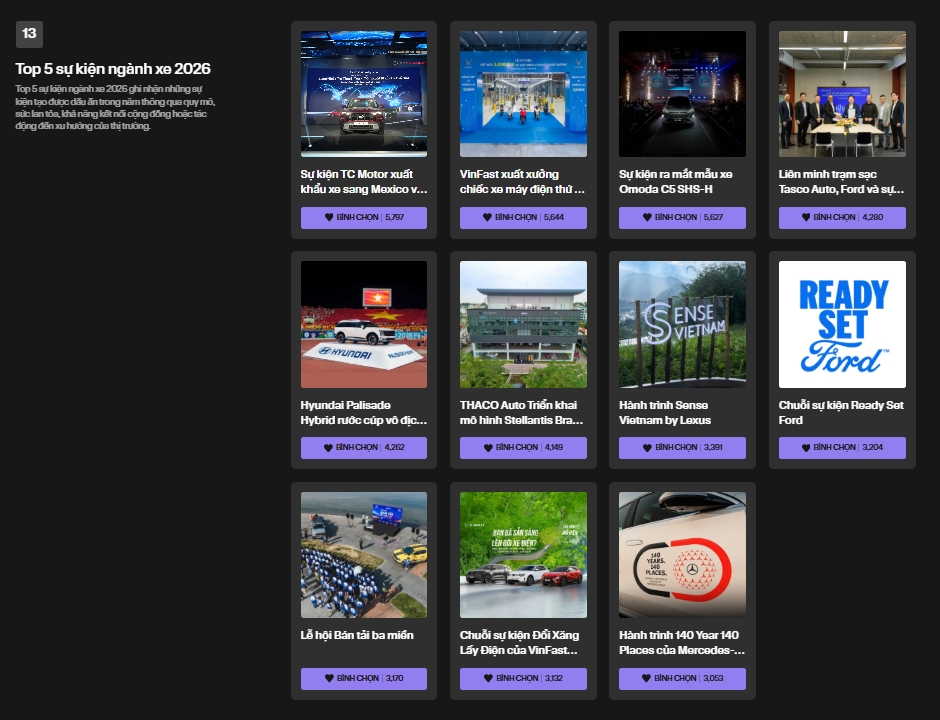Open title 'Hành trình Sense Vietnam by Lexus'
This screenshot has width=940, height=720.
click(x=665, y=412)
